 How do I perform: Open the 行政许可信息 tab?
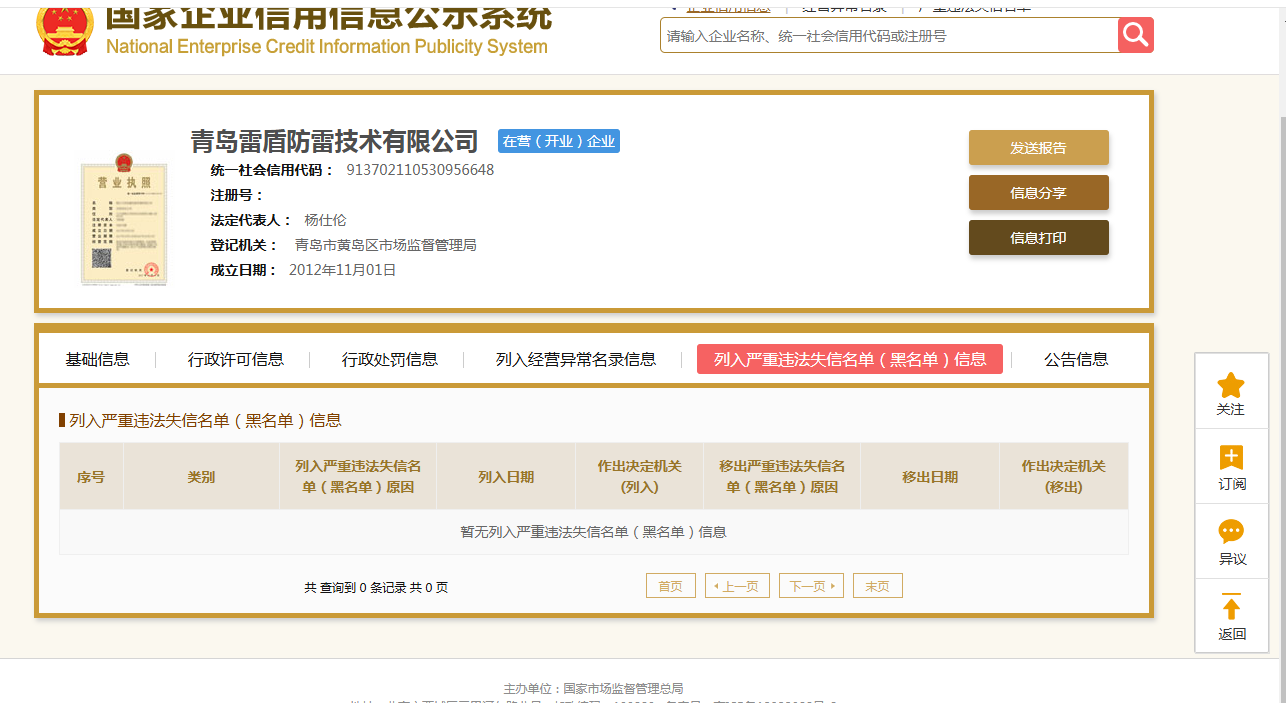[x=236, y=360]
